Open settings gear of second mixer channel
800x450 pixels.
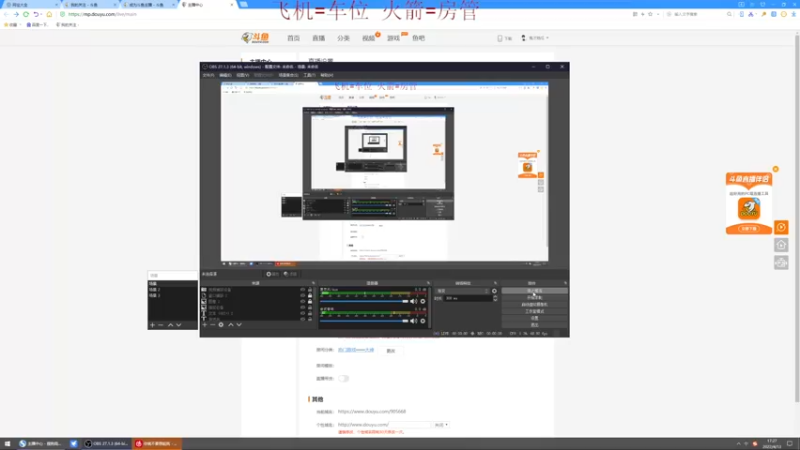(x=423, y=321)
